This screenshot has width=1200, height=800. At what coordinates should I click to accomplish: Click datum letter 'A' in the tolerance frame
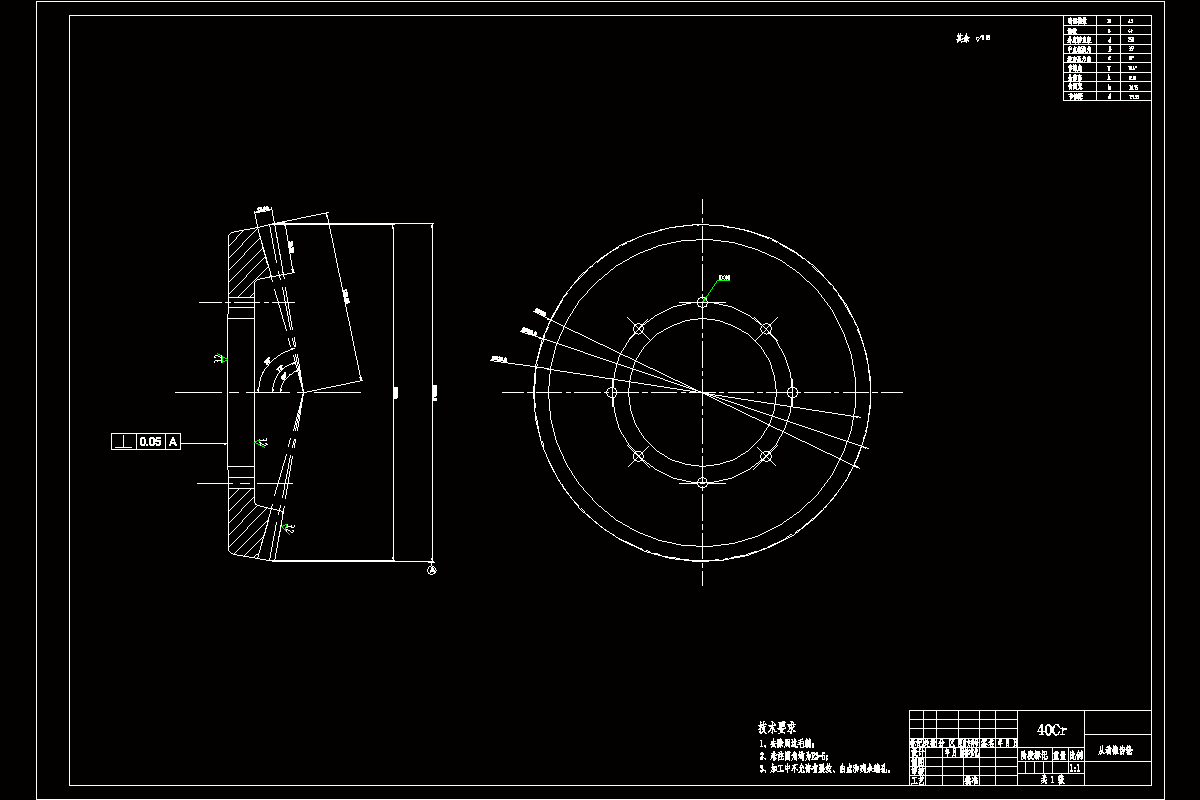[x=173, y=441]
